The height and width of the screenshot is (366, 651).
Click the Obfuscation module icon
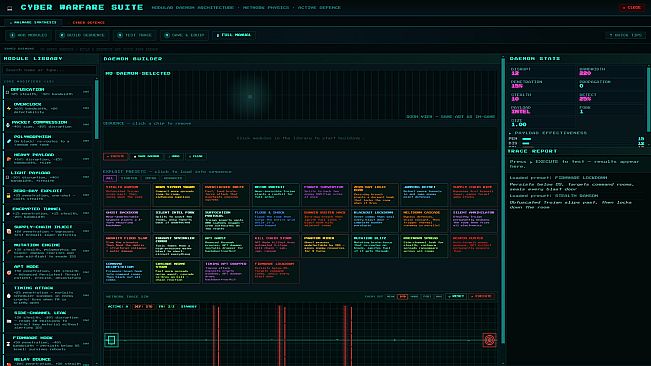click(7, 92)
